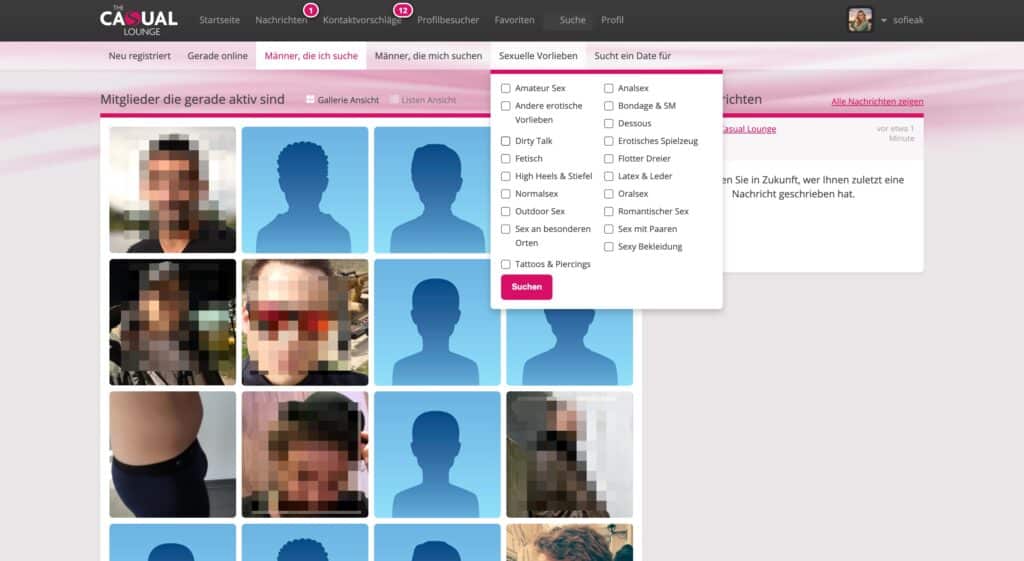
Task: Check Analsex option
Action: (609, 88)
